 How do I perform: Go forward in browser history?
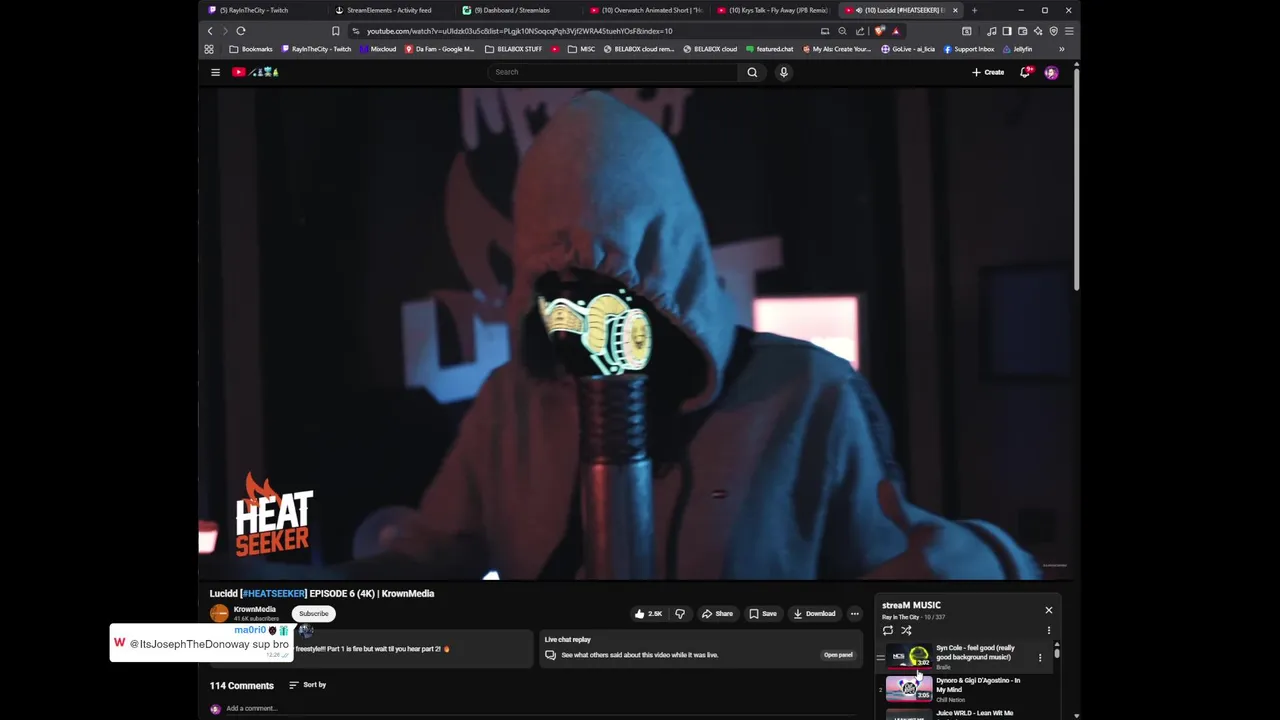(x=225, y=31)
